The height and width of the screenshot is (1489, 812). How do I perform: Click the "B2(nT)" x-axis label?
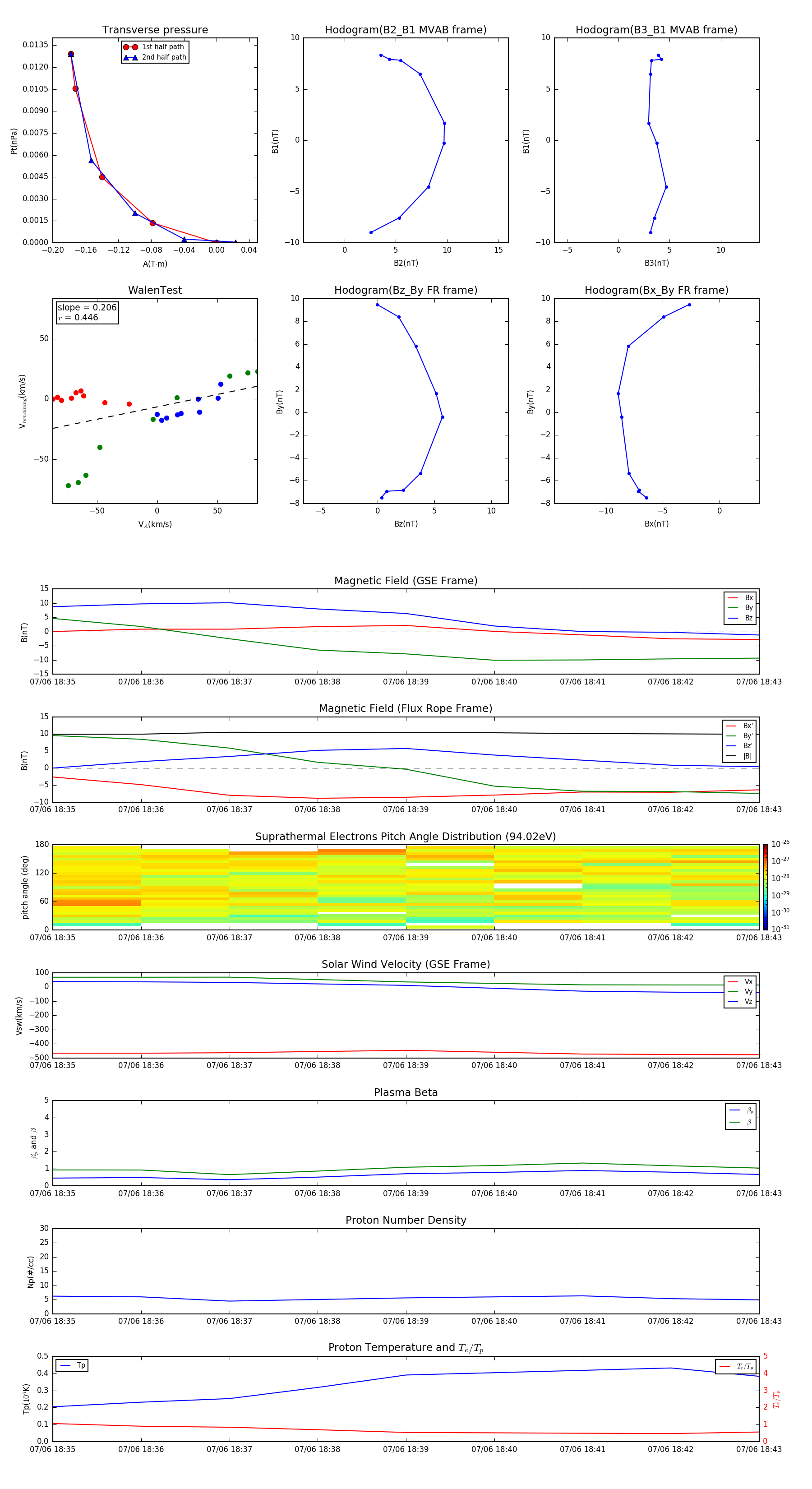tap(406, 264)
